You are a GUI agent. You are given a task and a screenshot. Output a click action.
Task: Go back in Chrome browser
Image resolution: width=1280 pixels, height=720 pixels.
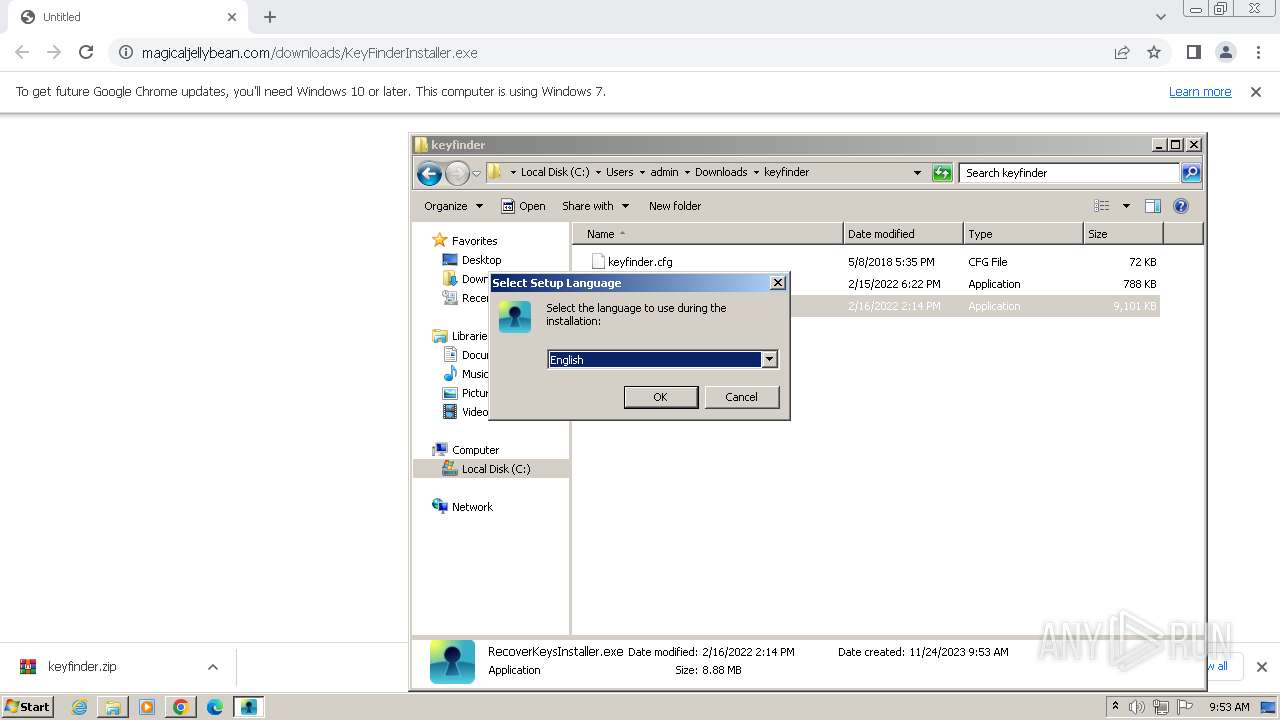pos(22,52)
